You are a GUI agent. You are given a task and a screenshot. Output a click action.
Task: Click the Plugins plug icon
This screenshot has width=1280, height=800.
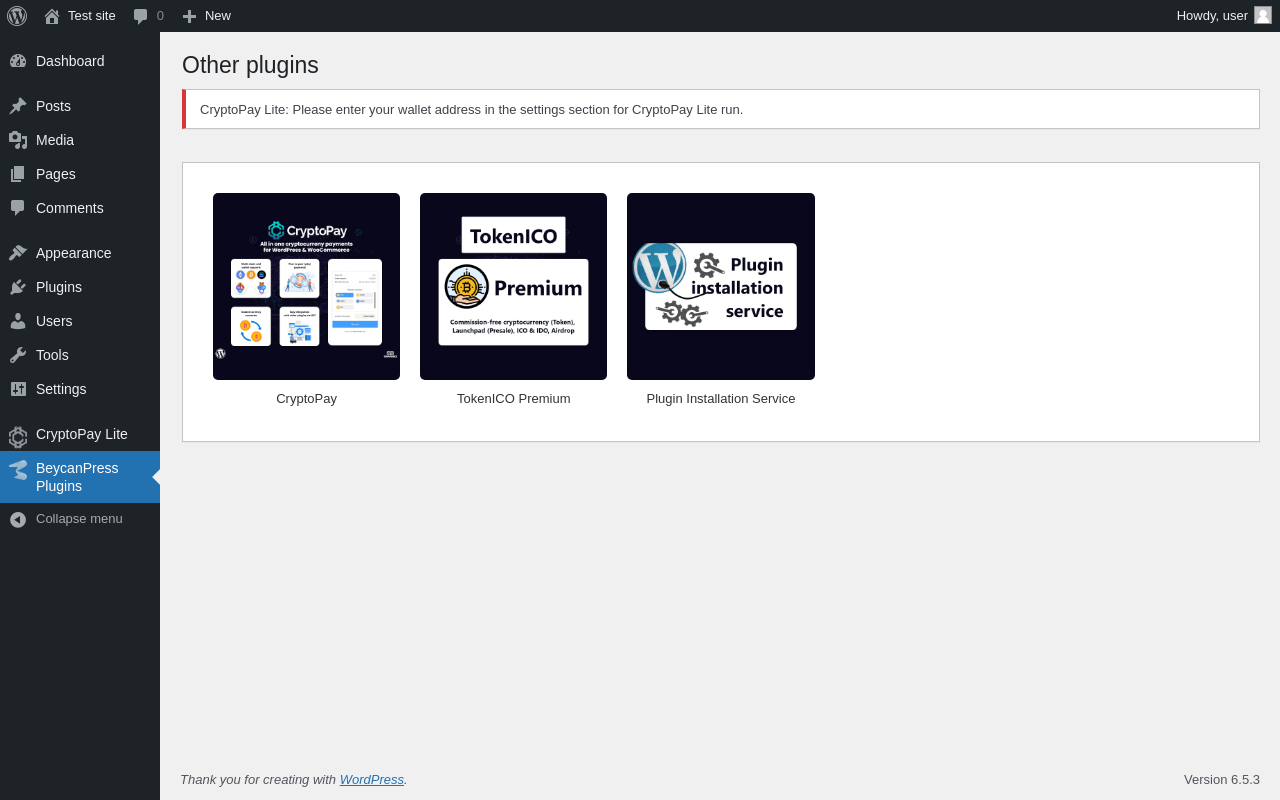[18, 287]
